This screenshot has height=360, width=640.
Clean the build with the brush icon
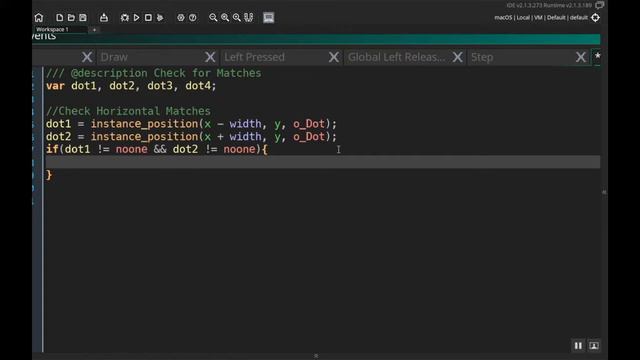point(160,18)
